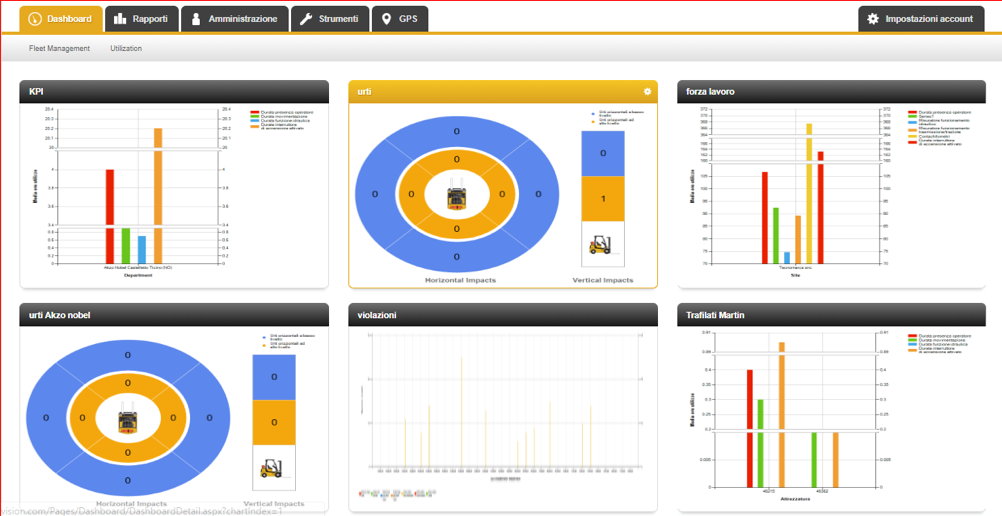
Task: Open the Fleet Management submenu item
Action: pyautogui.click(x=59, y=48)
